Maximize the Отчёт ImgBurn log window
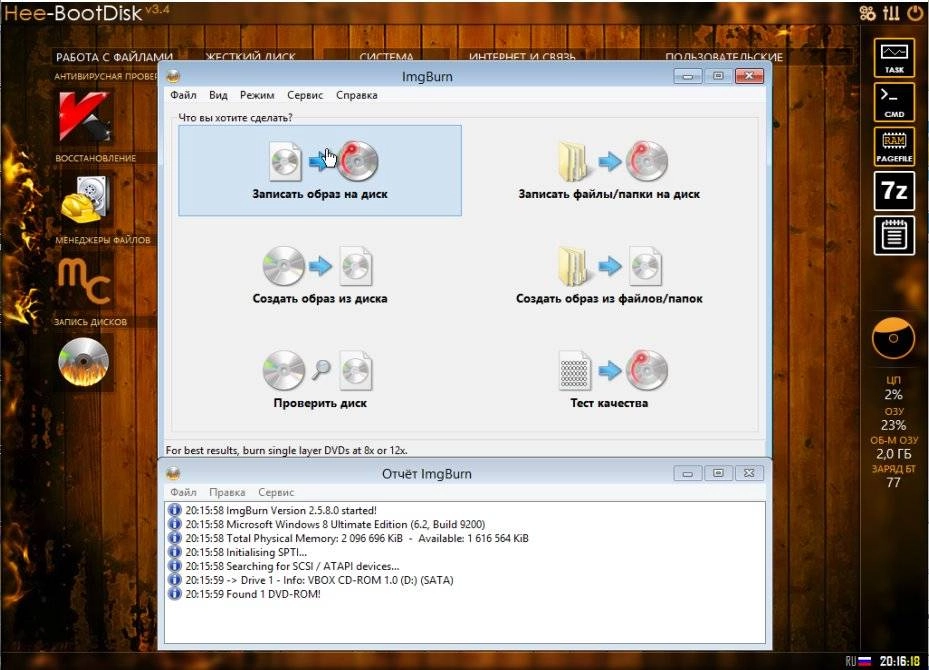Image resolution: width=929 pixels, height=670 pixels. (718, 473)
